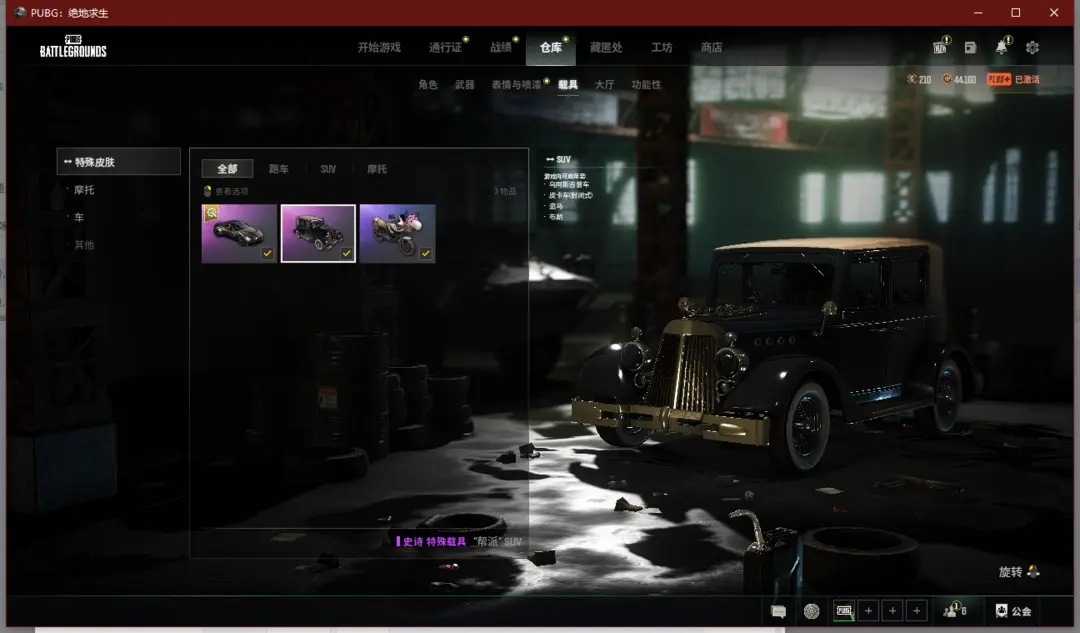The height and width of the screenshot is (633, 1080).
Task: Select the 摩托 sidebar category
Action: [84, 189]
